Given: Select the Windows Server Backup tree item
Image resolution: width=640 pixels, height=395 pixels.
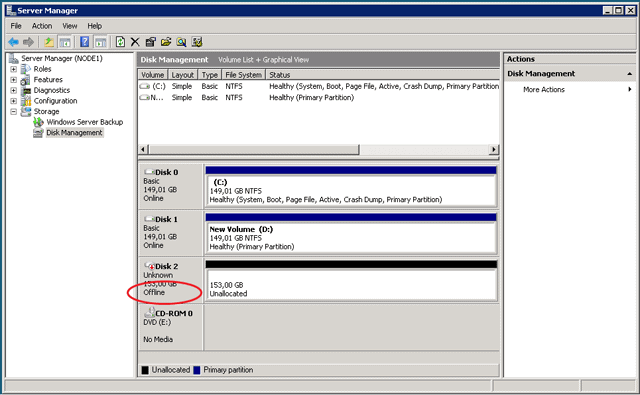Looking at the screenshot, I should [84, 122].
